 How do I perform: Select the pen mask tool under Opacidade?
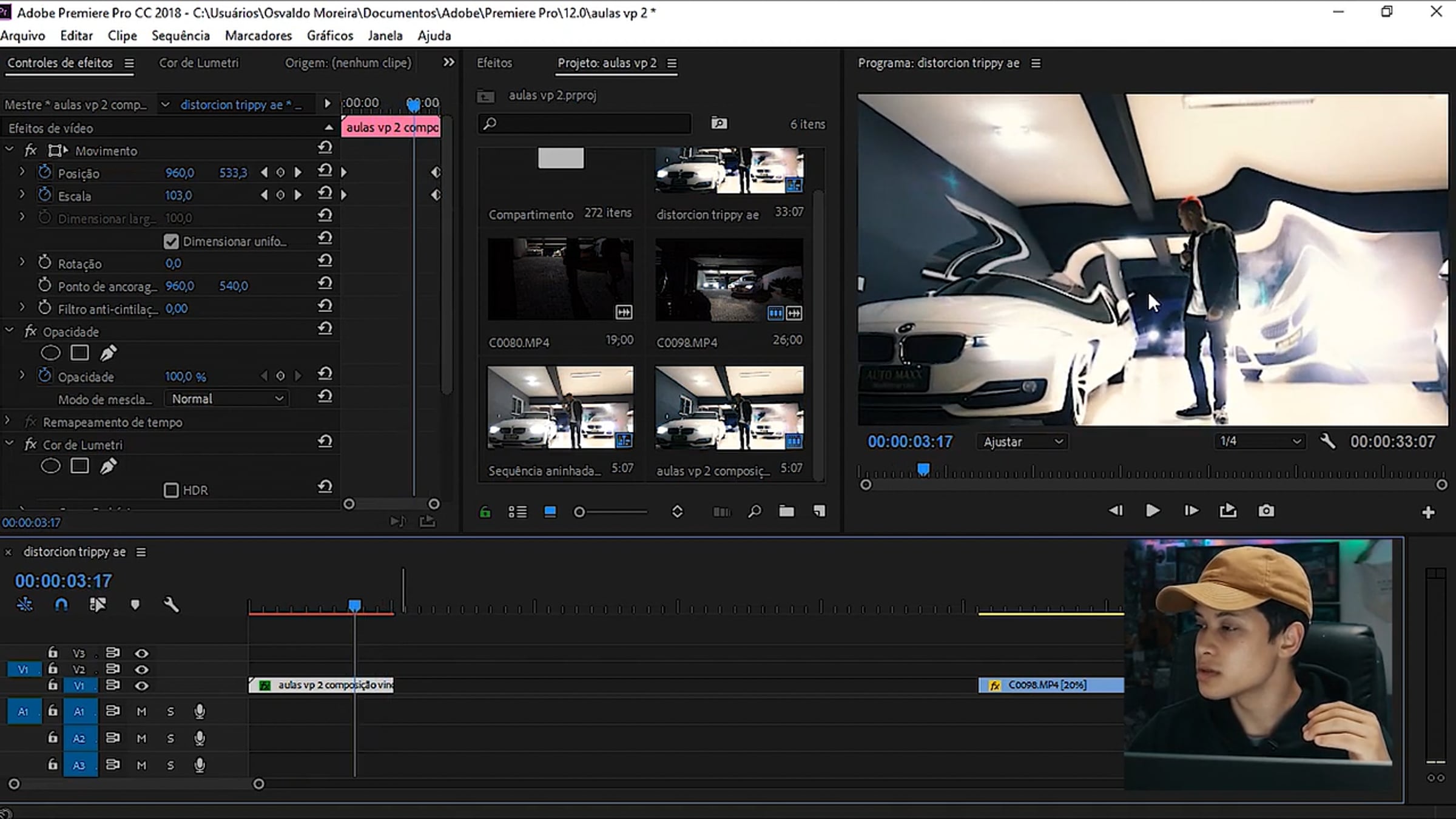[x=108, y=353]
